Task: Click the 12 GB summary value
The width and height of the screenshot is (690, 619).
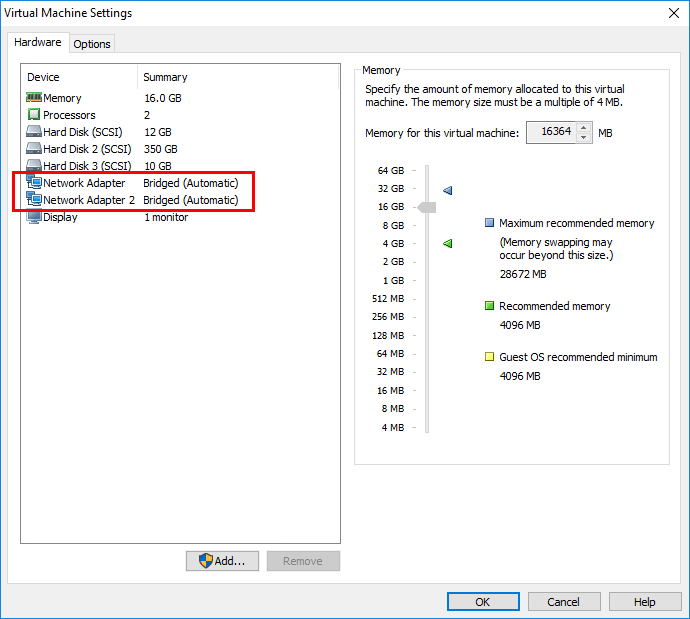Action: (158, 132)
